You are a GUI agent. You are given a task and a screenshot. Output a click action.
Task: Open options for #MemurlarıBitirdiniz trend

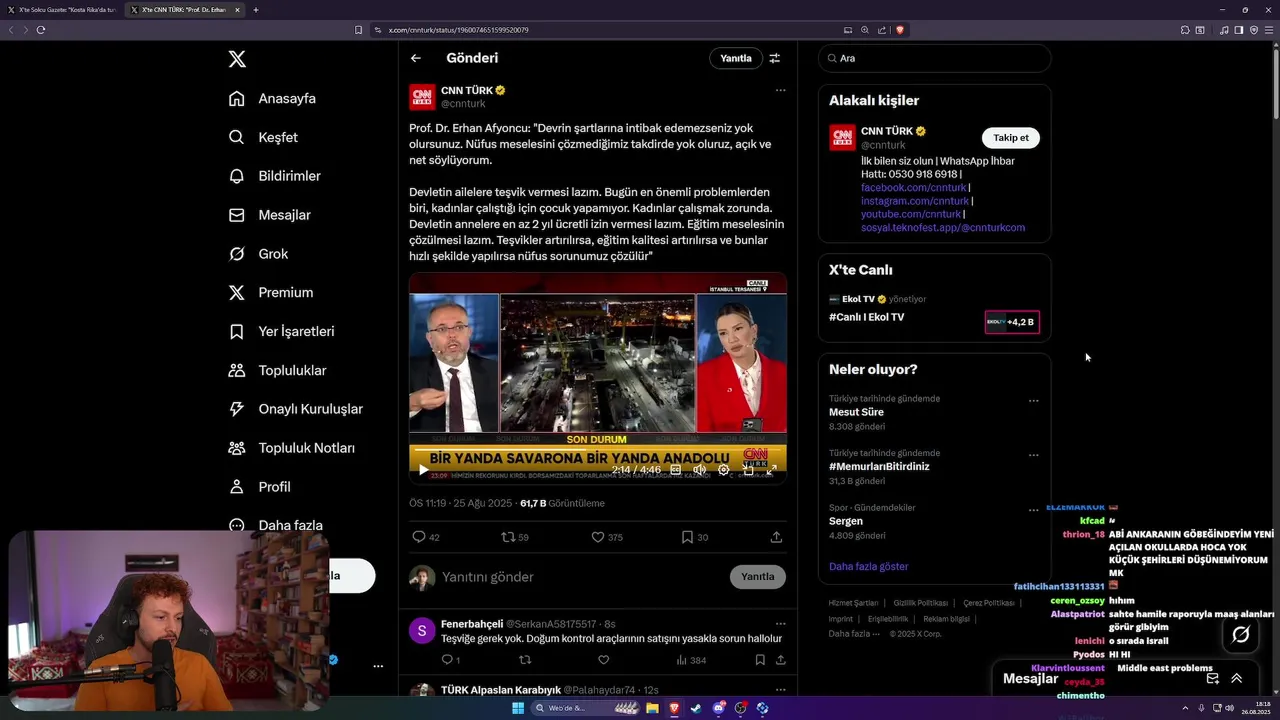point(1034,455)
